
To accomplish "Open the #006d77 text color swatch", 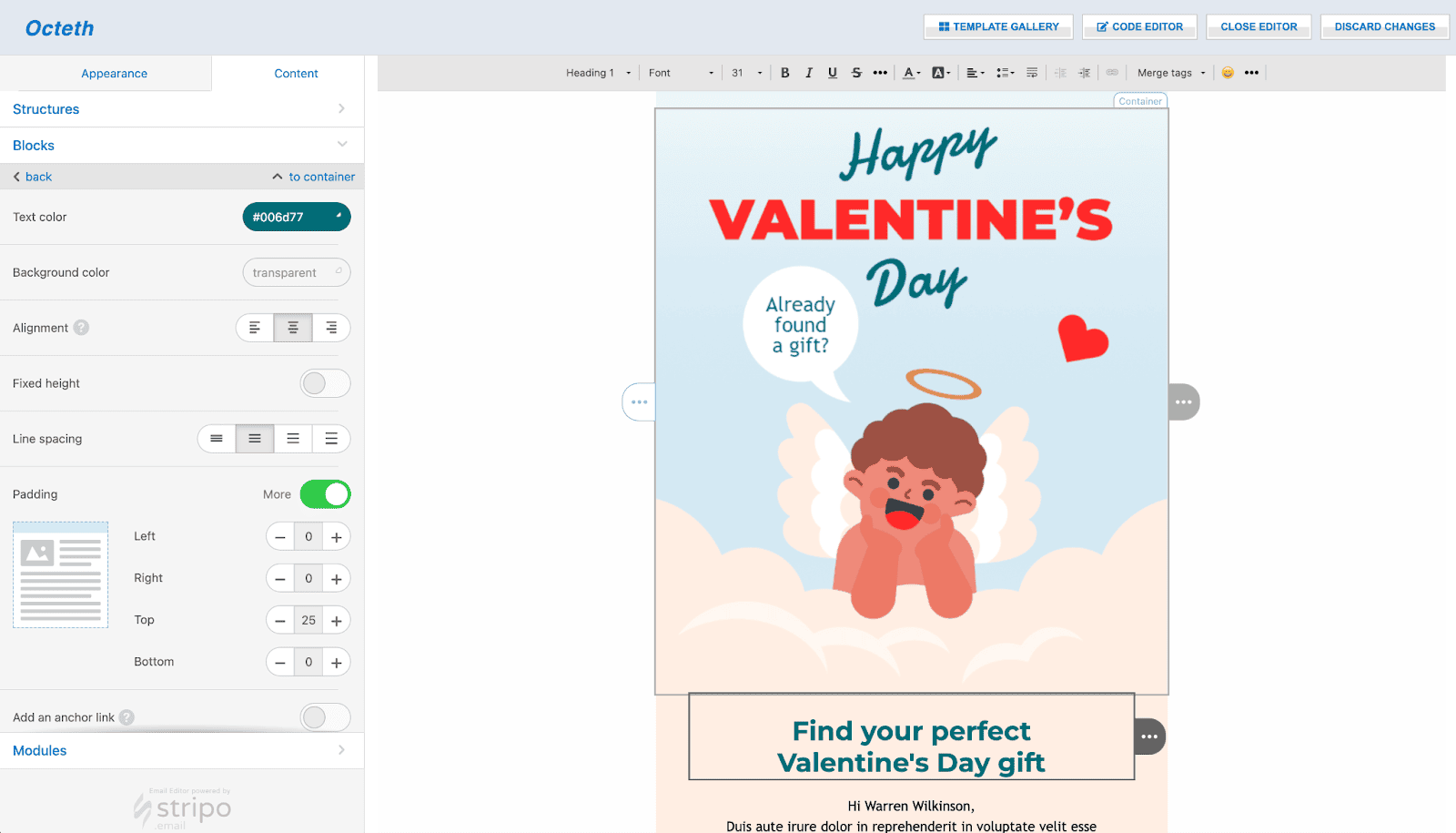I will [x=296, y=218].
